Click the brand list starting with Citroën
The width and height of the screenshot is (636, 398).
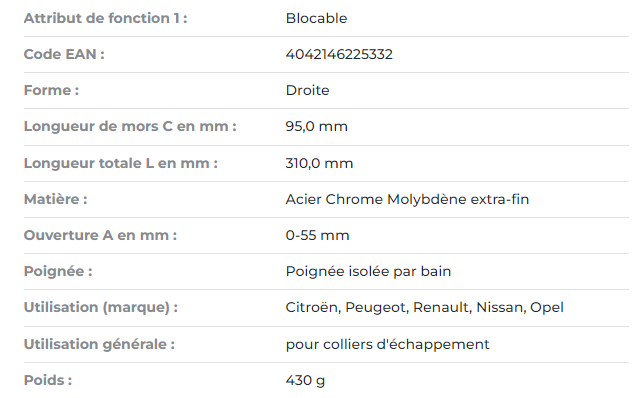coord(424,308)
